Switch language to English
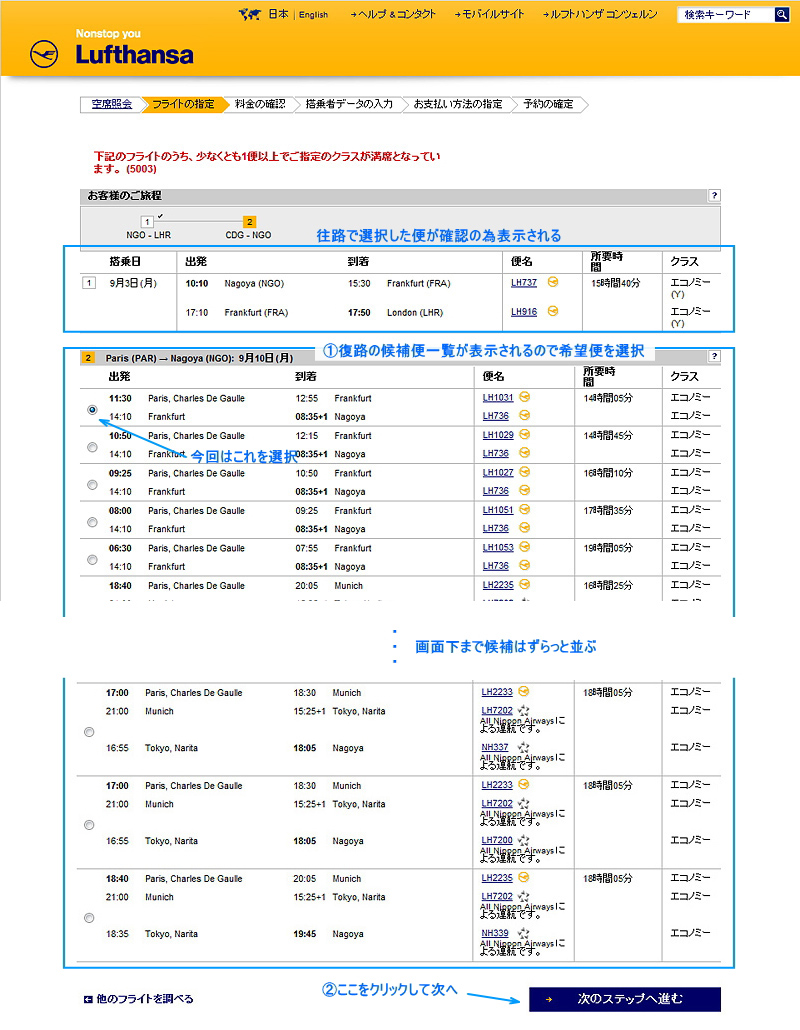The width and height of the screenshot is (800, 1030). [313, 14]
